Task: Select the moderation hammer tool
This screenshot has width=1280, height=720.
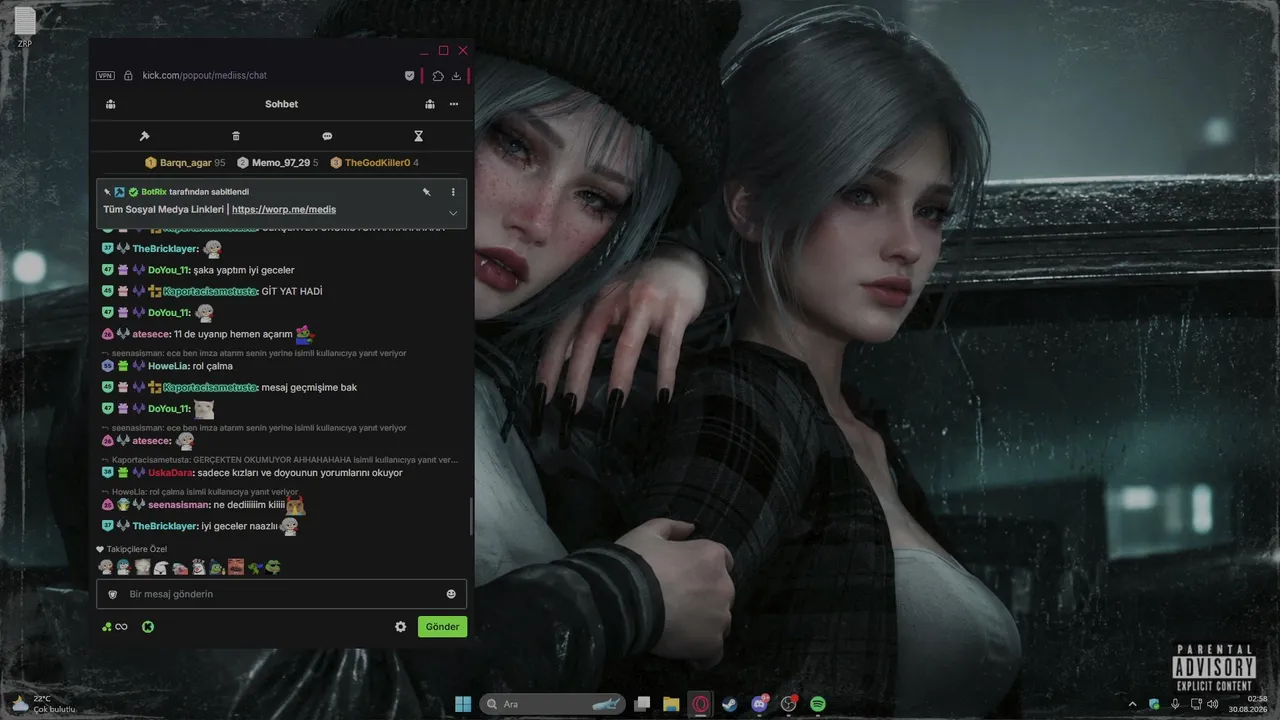Action: click(x=144, y=136)
